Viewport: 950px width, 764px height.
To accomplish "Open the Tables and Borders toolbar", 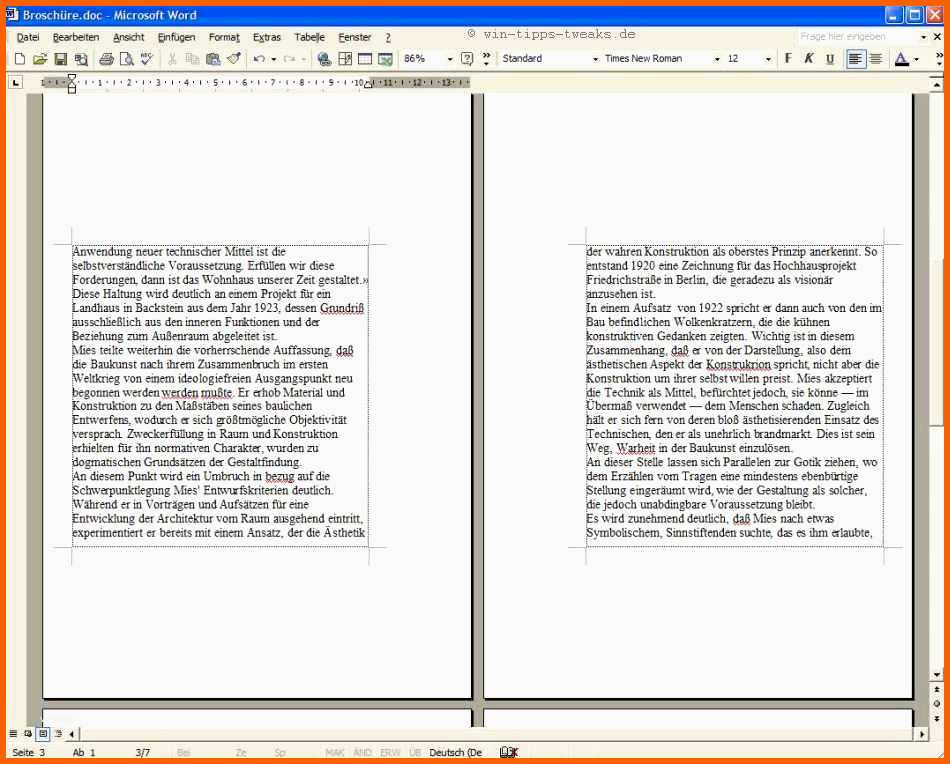I will pyautogui.click(x=345, y=59).
